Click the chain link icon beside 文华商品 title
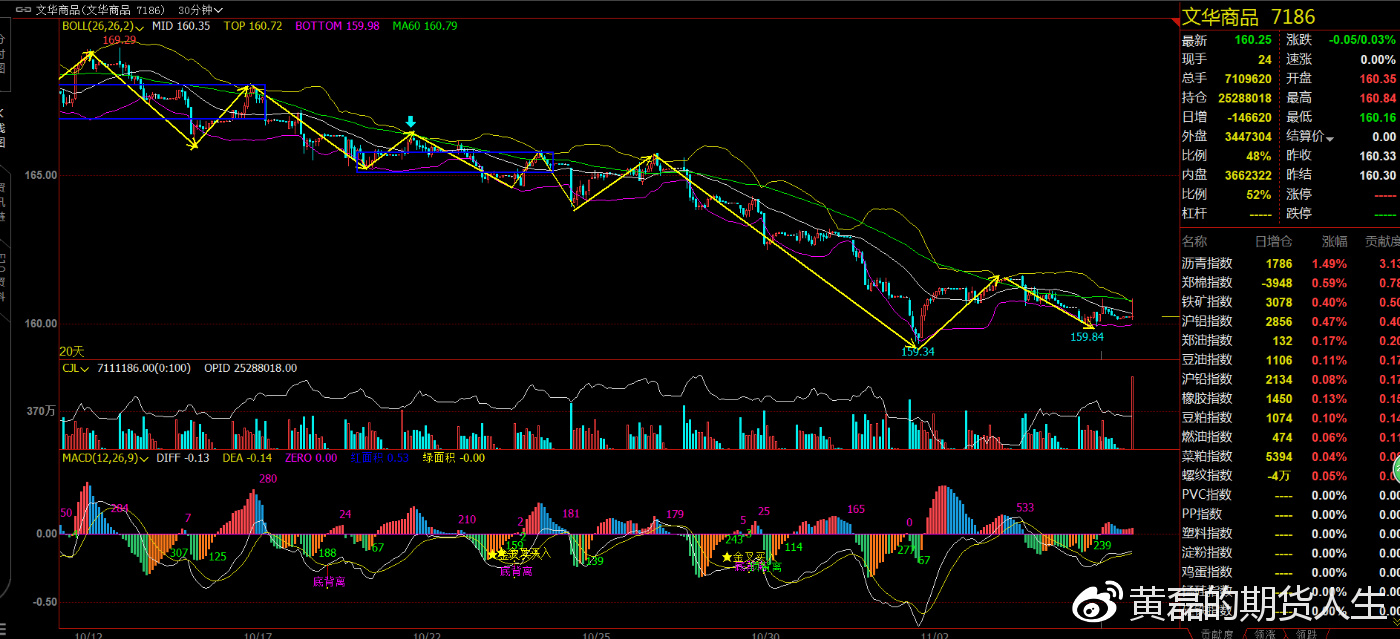 point(23,9)
